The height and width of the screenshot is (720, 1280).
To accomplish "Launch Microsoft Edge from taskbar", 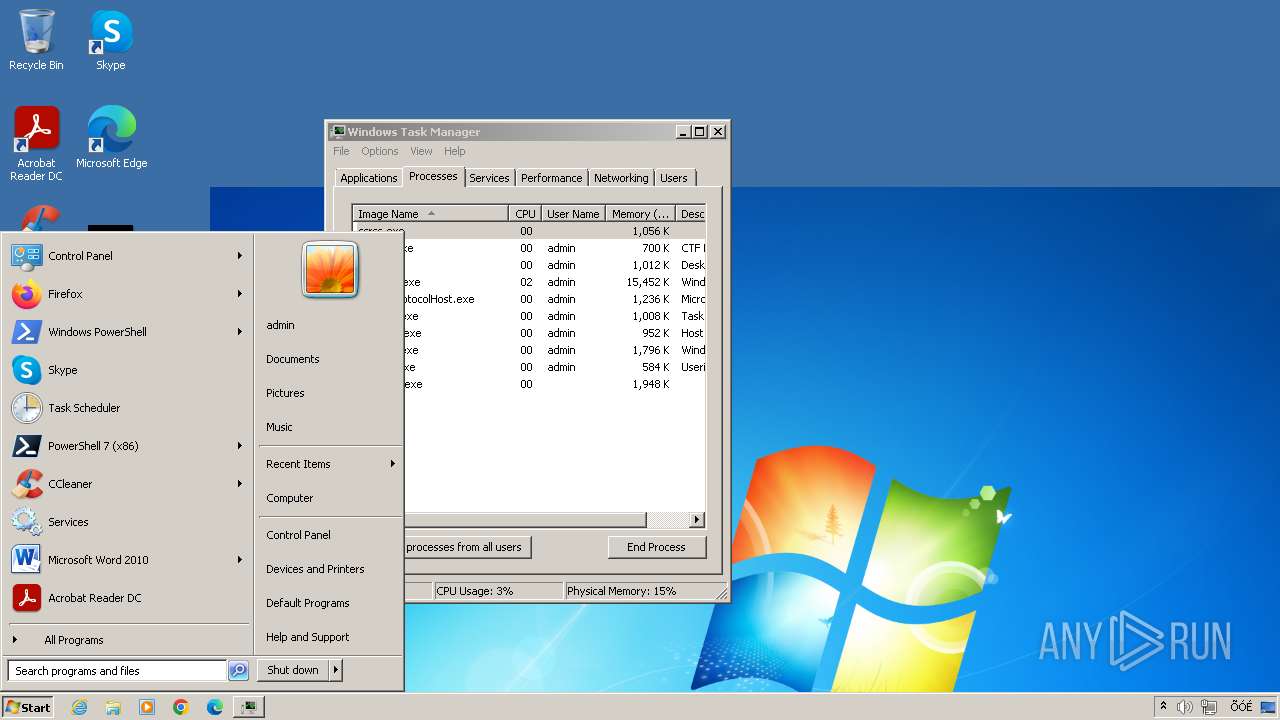I will 215,707.
